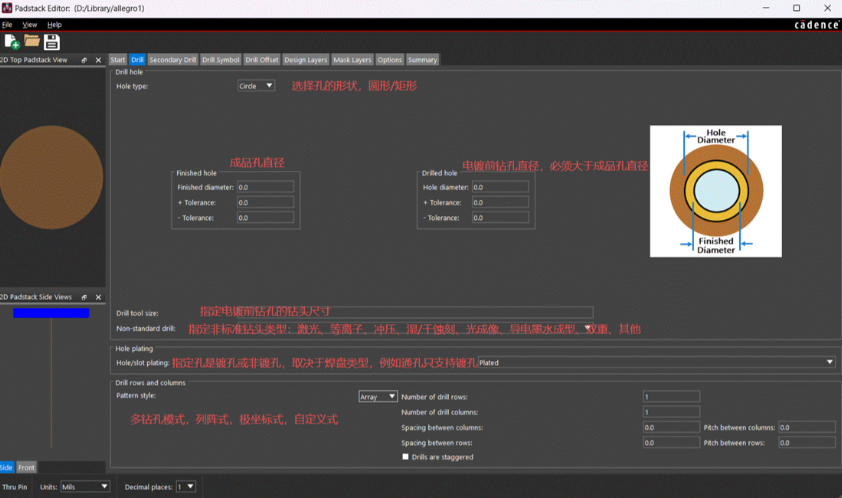
Task: Close the 2D Padstack Side Views panel
Action: [x=98, y=297]
